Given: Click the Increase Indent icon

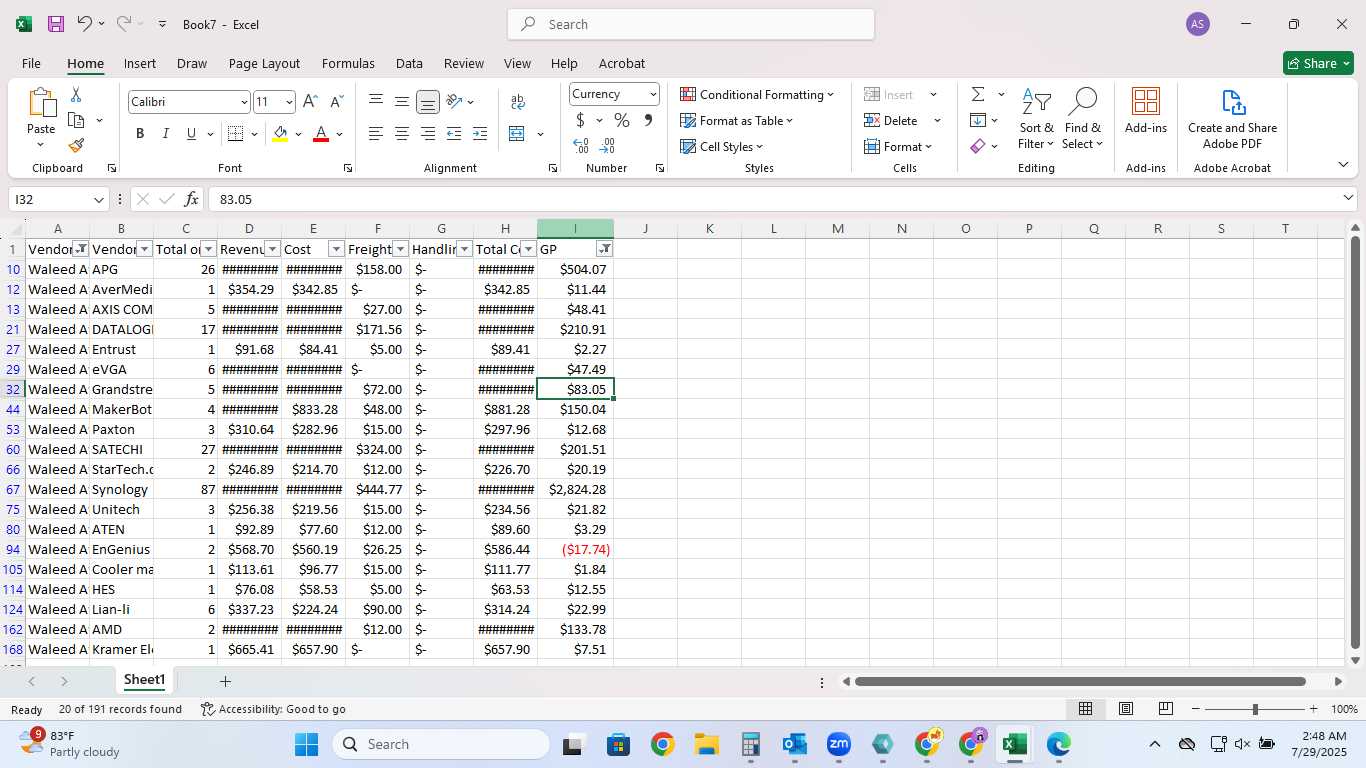Looking at the screenshot, I should (480, 133).
